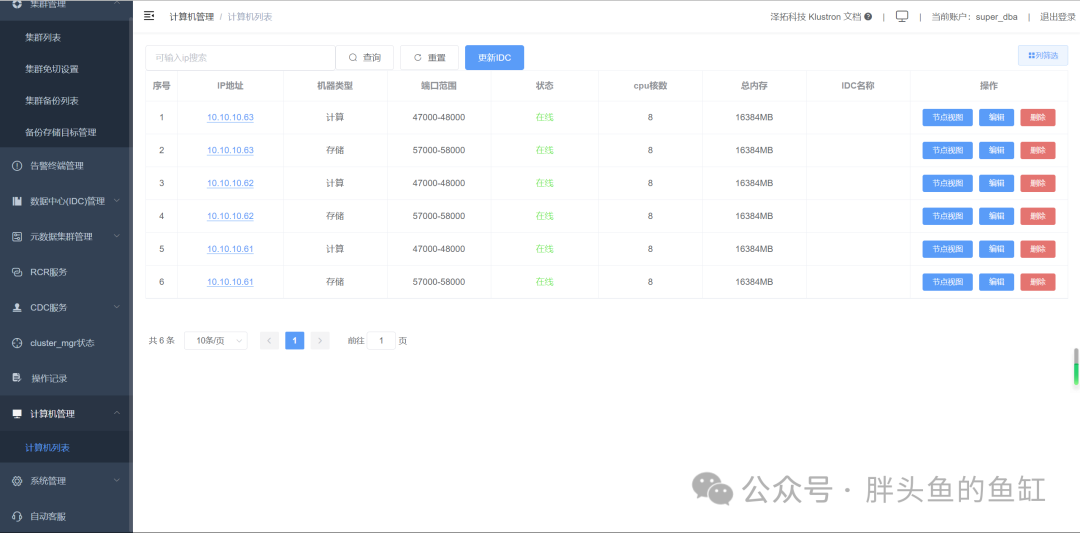Click 节点视图 for row 1
This screenshot has width=1080, height=533.
pos(947,117)
